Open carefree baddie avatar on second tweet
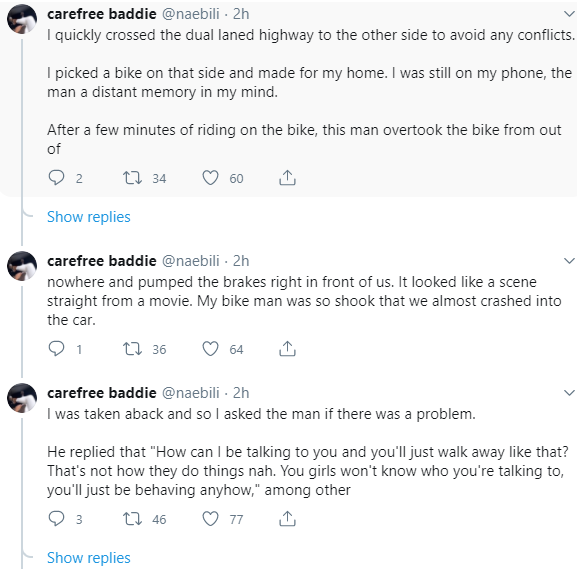Viewport: 577px width, 569px height. click(22, 266)
